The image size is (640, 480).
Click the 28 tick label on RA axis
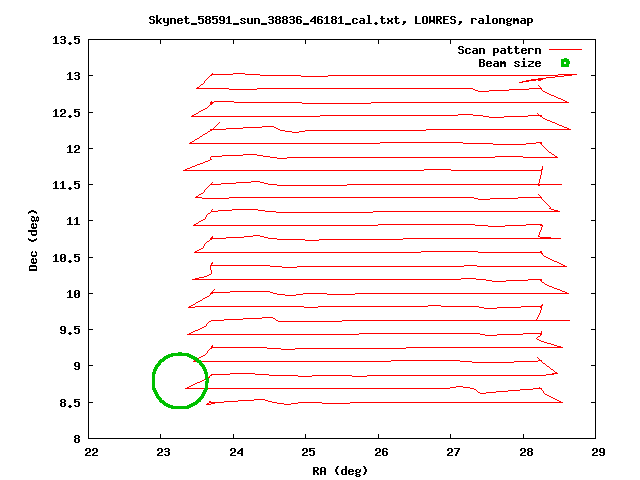tap(526, 452)
